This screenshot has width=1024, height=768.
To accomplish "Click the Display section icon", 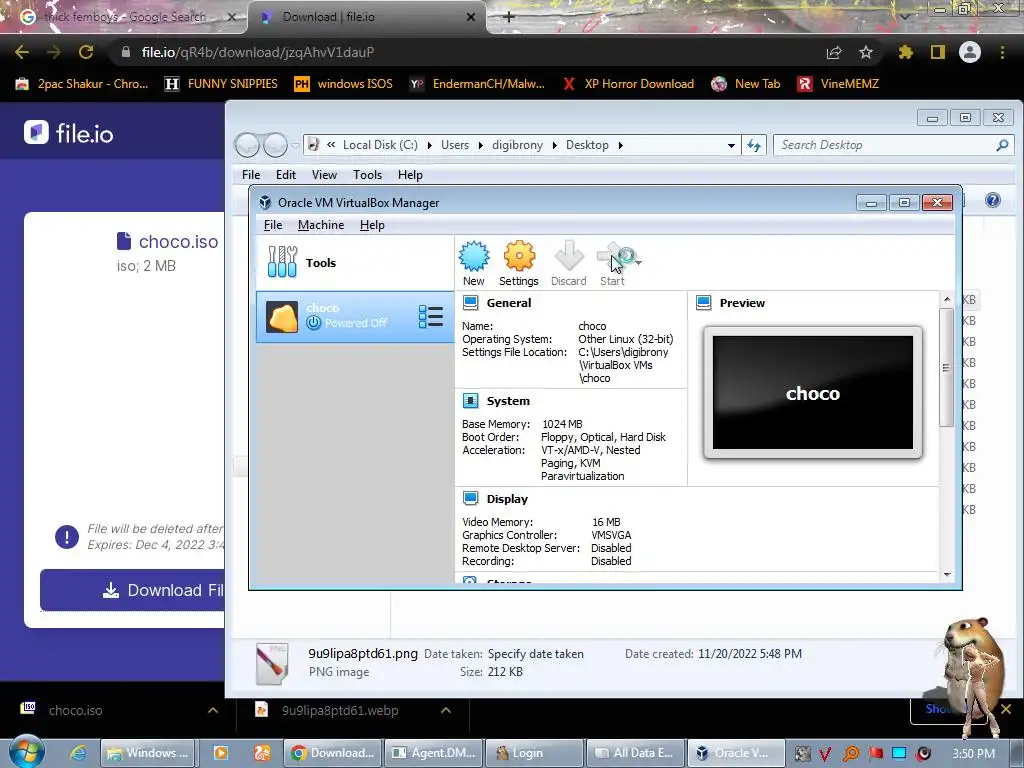I will pyautogui.click(x=470, y=498).
